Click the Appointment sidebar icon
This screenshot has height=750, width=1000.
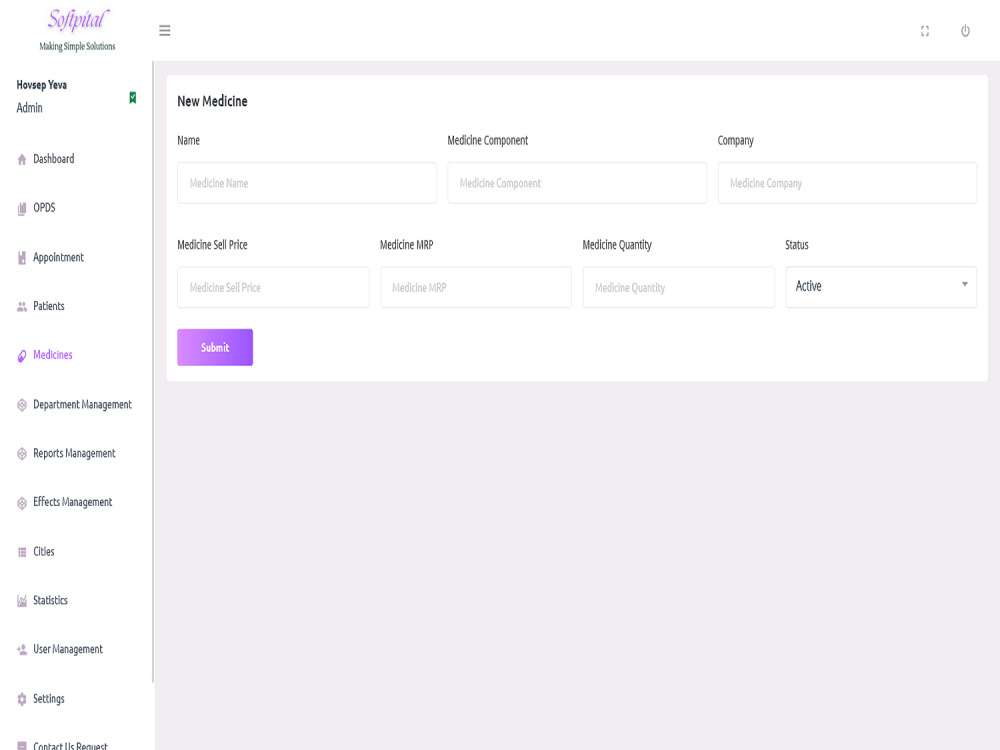tap(22, 258)
